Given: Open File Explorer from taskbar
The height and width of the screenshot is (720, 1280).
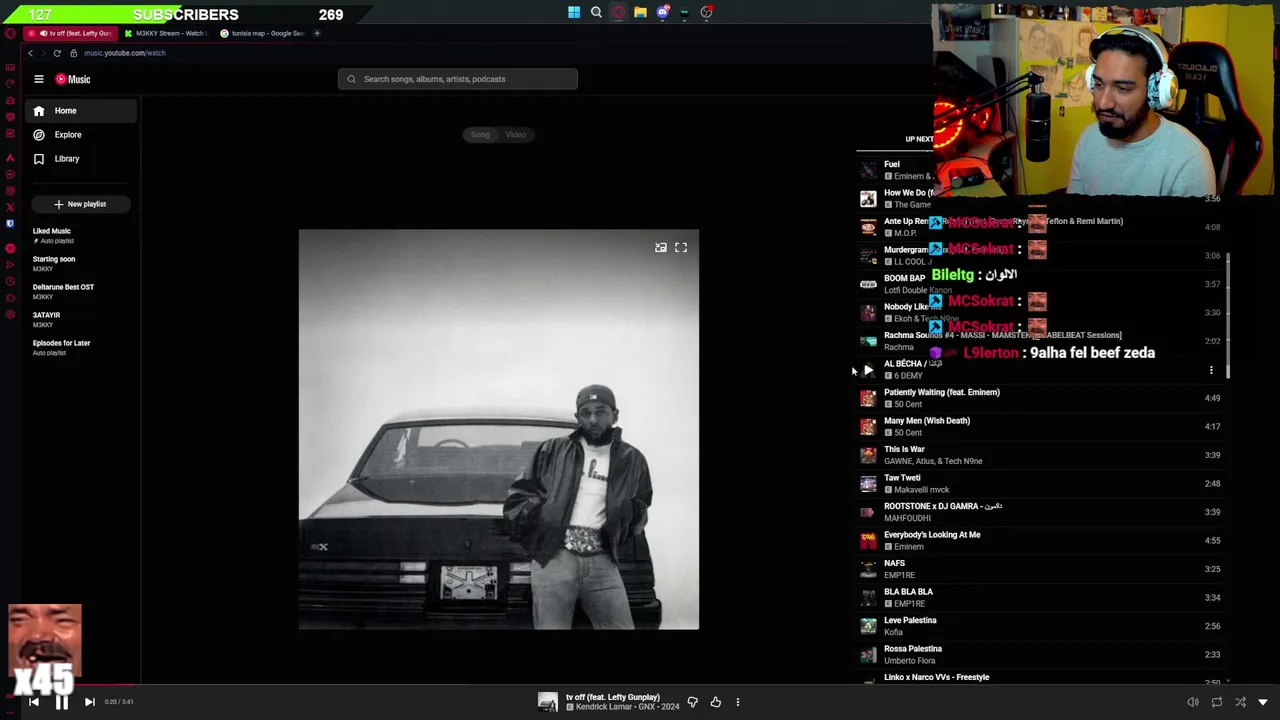Looking at the screenshot, I should pos(640,13).
